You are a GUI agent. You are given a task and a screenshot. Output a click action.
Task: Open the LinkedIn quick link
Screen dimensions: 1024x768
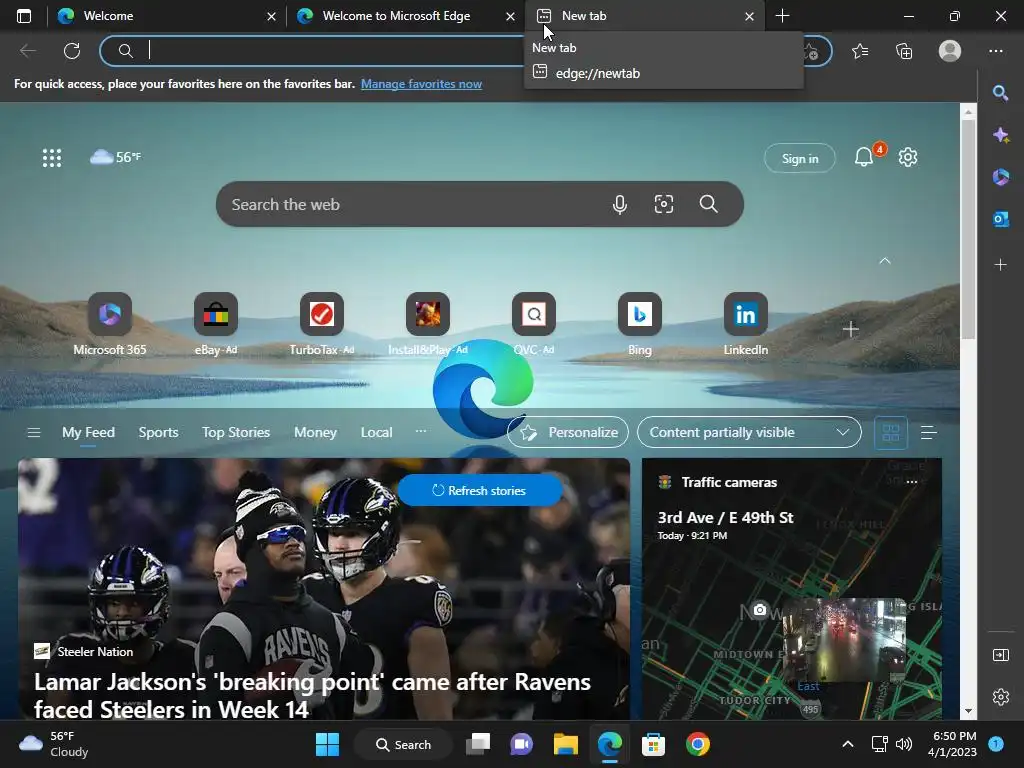[x=745, y=325]
